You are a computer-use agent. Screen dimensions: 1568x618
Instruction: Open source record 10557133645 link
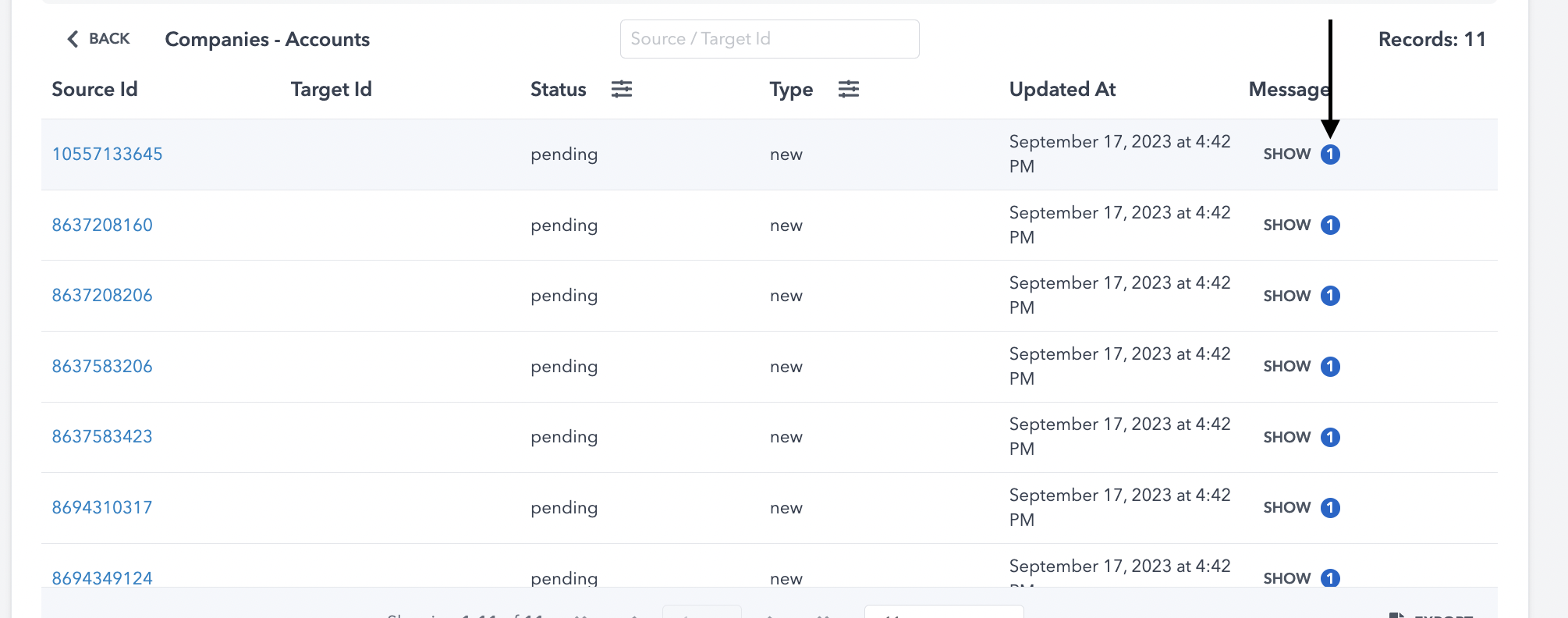[x=107, y=154]
